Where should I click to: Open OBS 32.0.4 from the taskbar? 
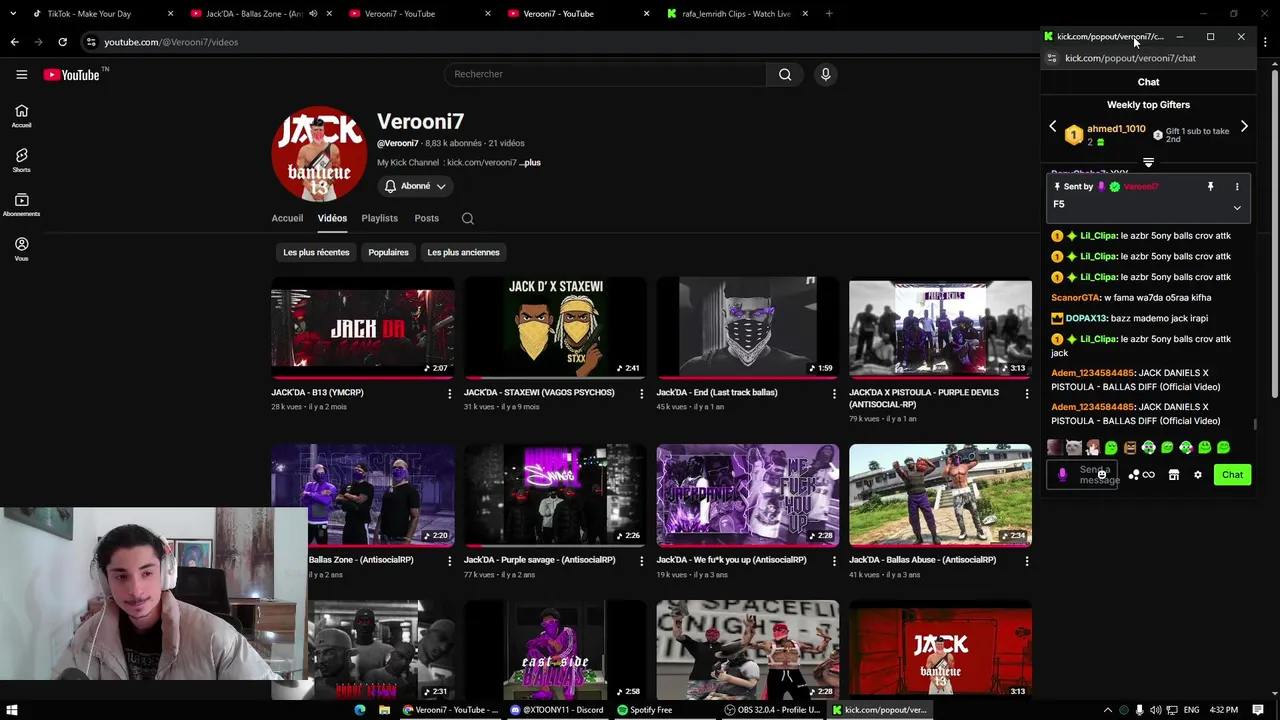[x=773, y=710]
